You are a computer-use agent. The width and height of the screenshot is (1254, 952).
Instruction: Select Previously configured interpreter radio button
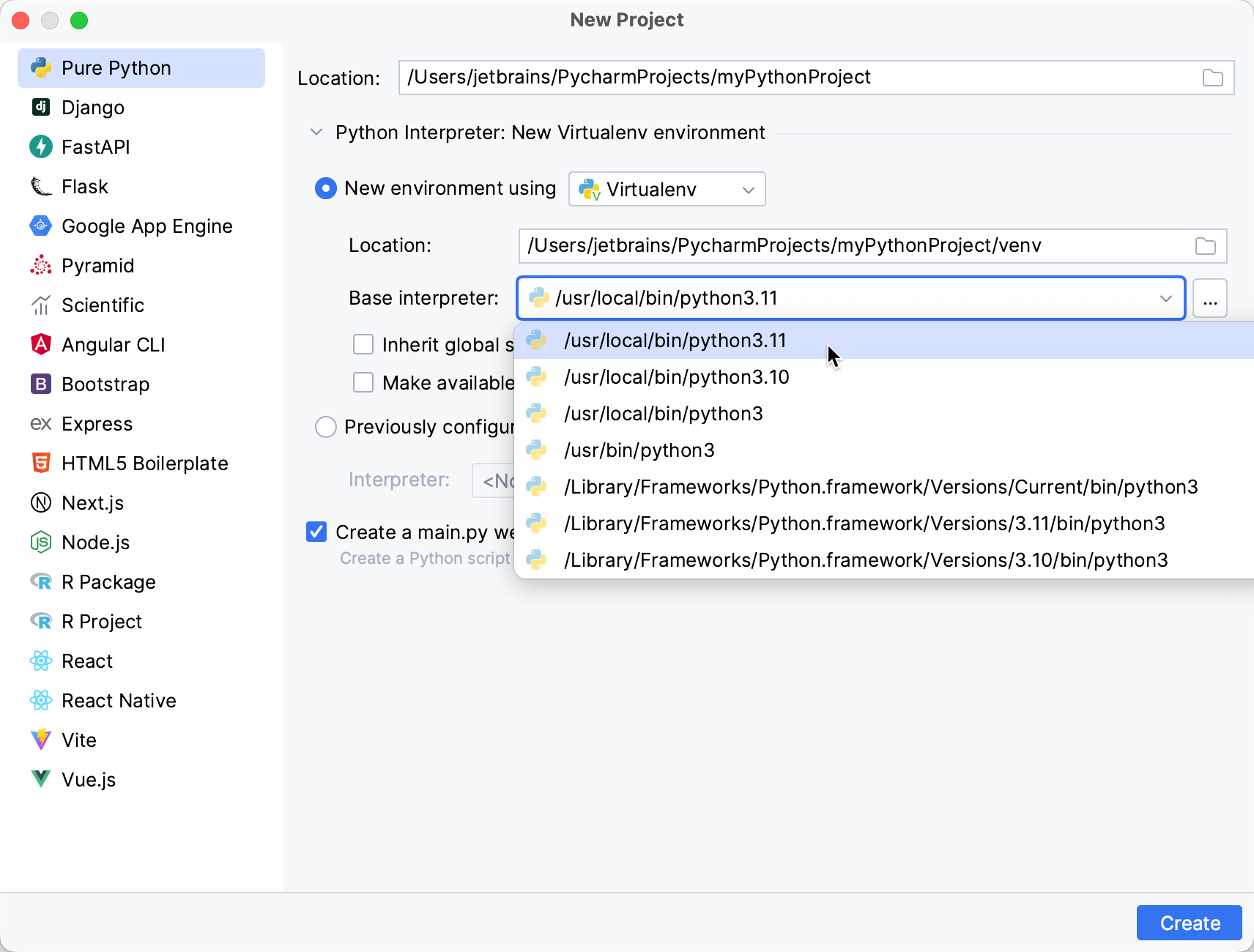[x=326, y=427]
